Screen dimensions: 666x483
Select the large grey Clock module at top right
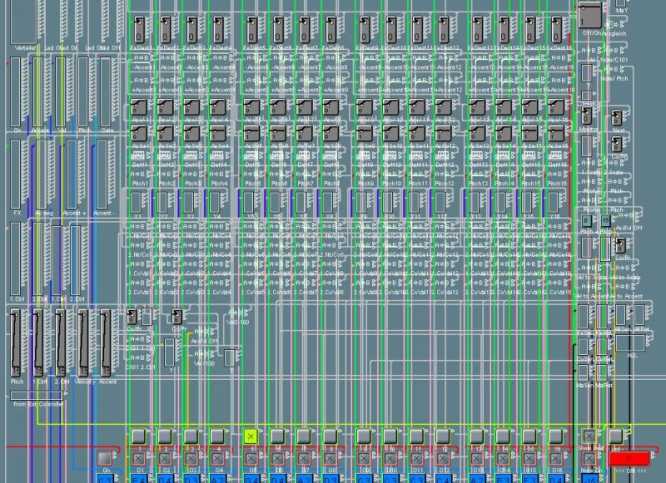pyautogui.click(x=590, y=15)
